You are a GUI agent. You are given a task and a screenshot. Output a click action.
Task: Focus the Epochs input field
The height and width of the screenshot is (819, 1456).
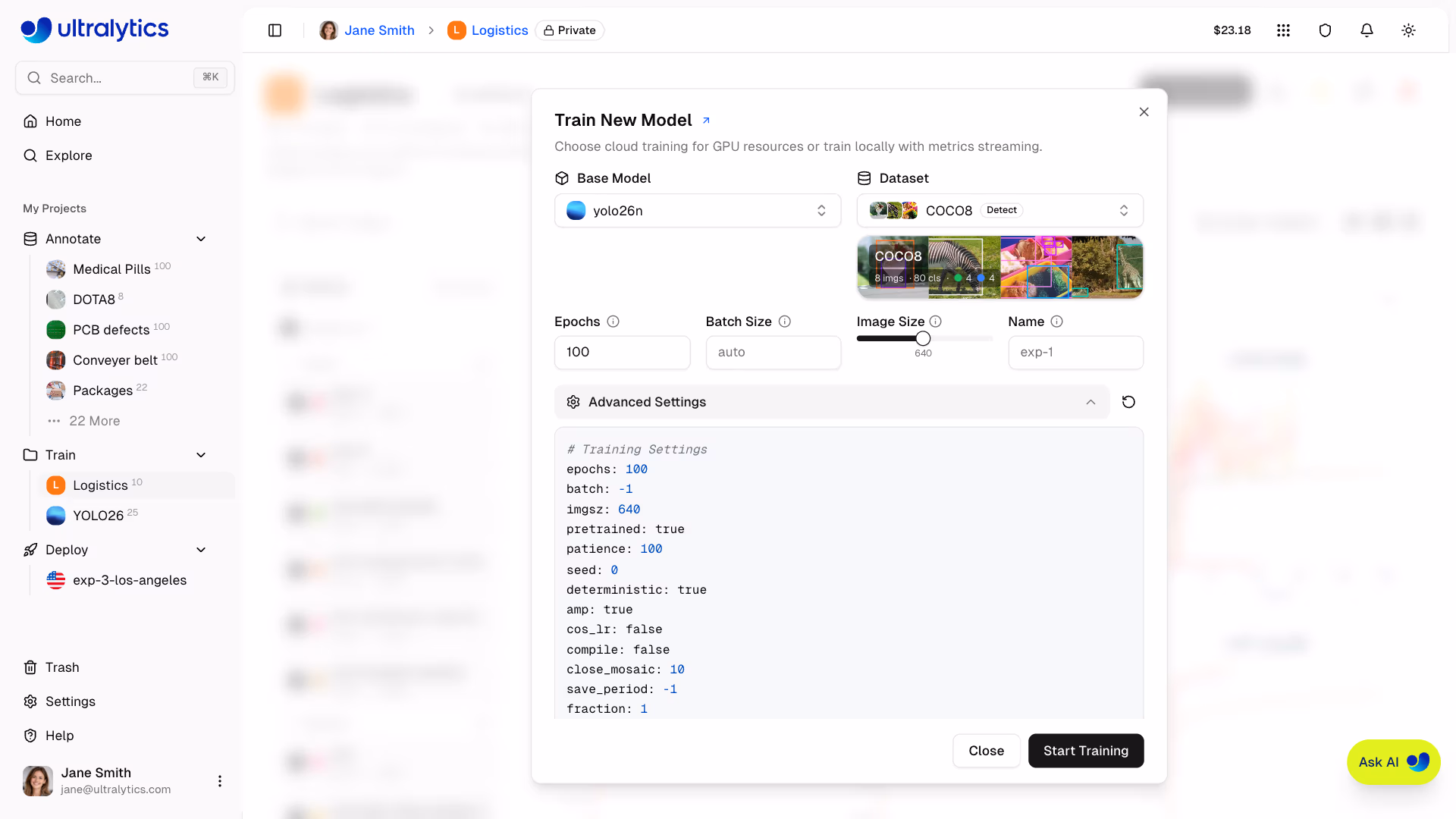622,353
